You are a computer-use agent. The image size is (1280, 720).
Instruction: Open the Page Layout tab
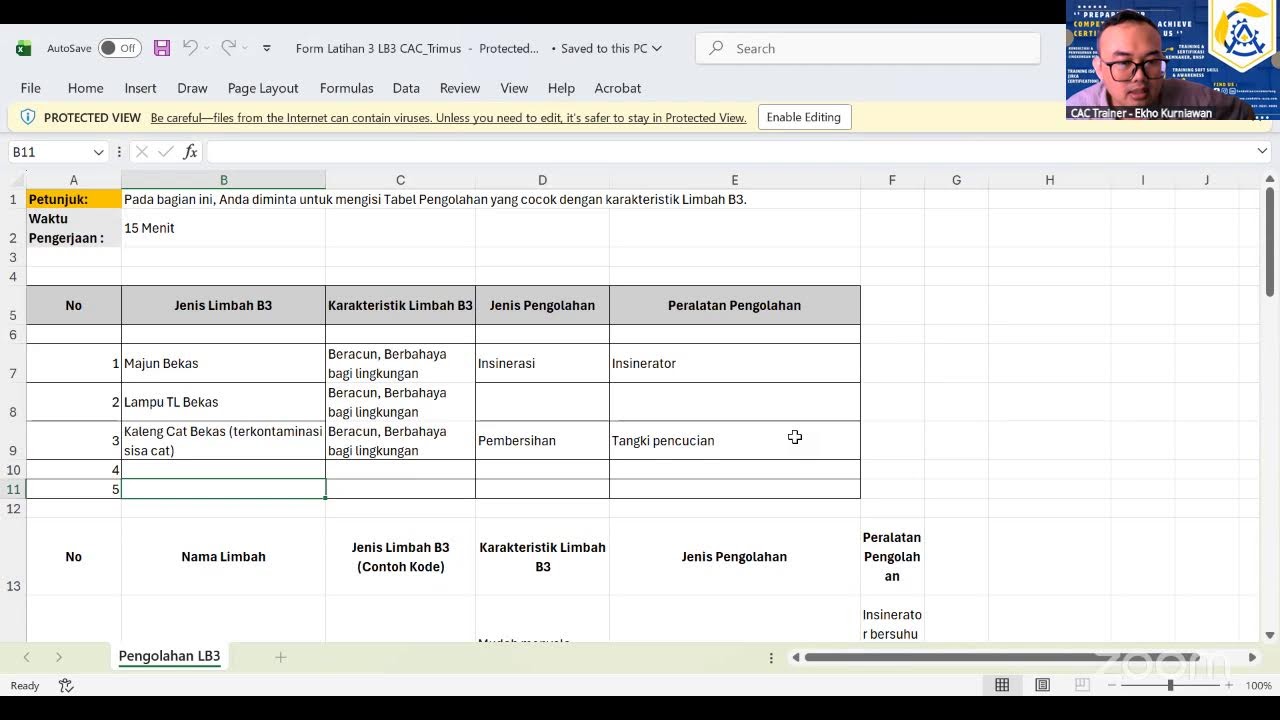[263, 88]
